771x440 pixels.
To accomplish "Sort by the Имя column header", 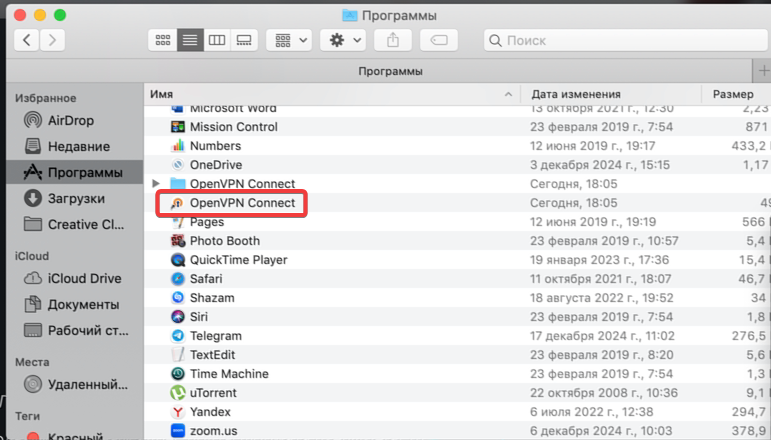I will (332, 94).
